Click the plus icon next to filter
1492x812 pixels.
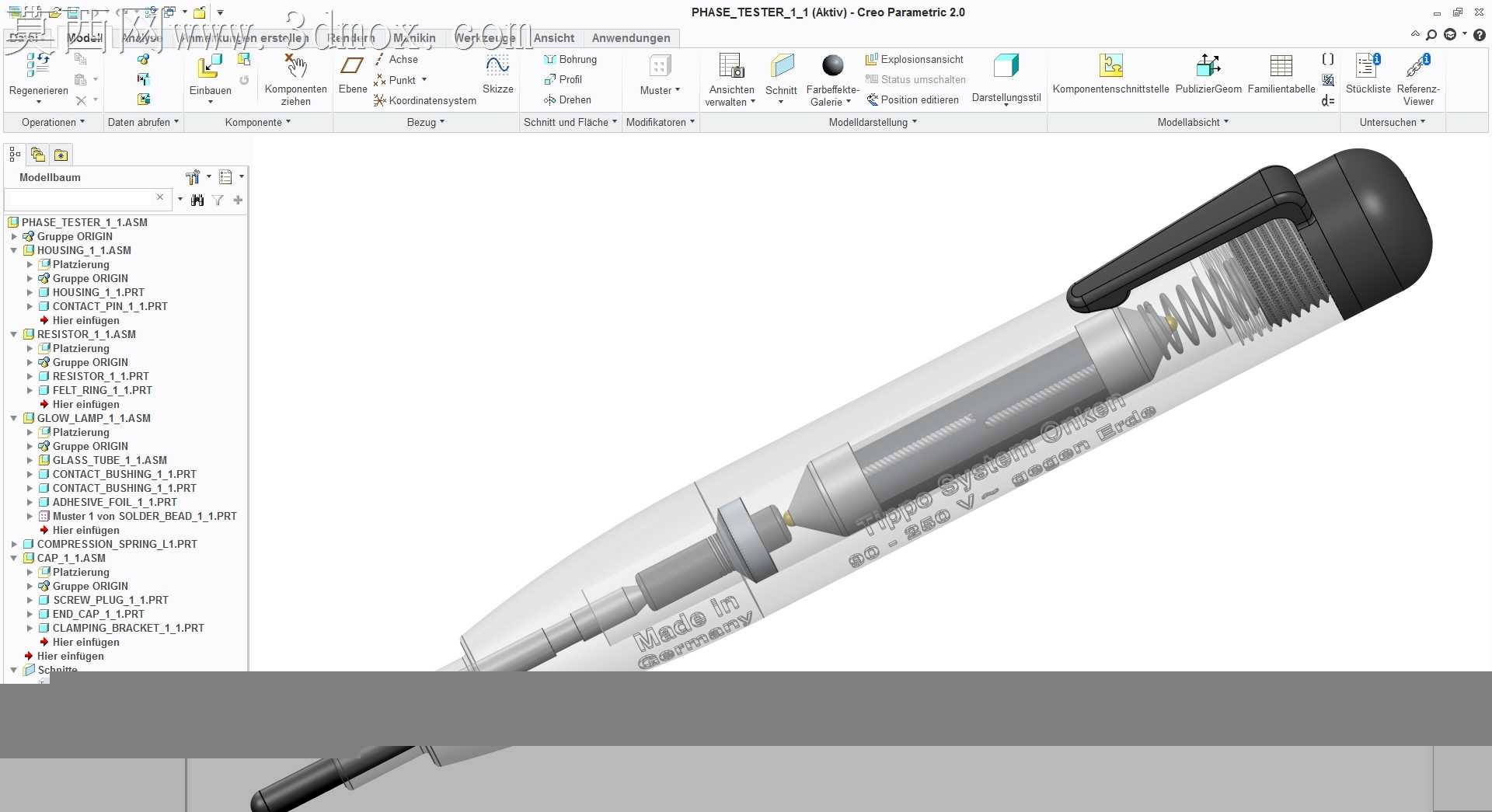[x=238, y=200]
